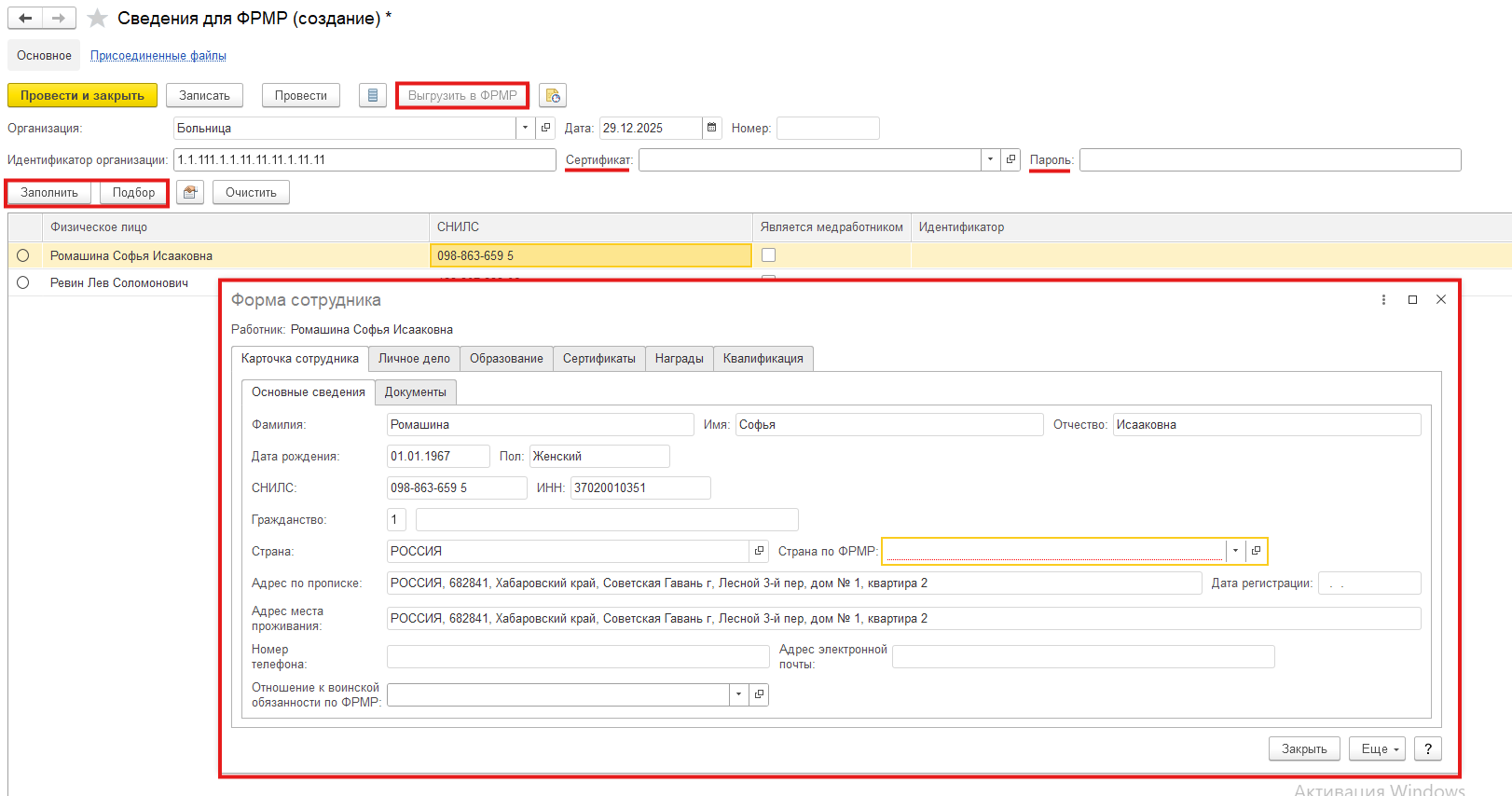1512x796 pixels.
Task: Switch to the Основное section
Action: [x=44, y=55]
